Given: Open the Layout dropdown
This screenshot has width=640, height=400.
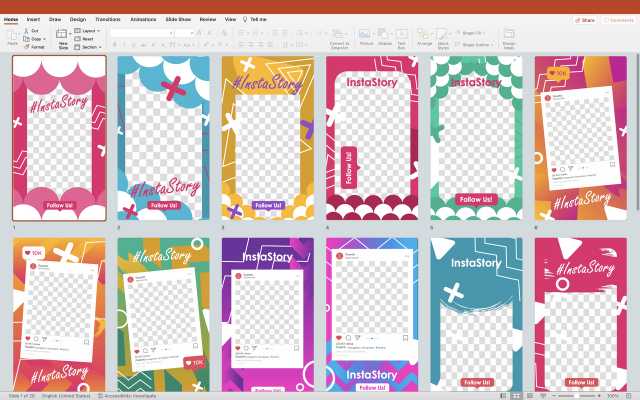Looking at the screenshot, I should tap(88, 31).
